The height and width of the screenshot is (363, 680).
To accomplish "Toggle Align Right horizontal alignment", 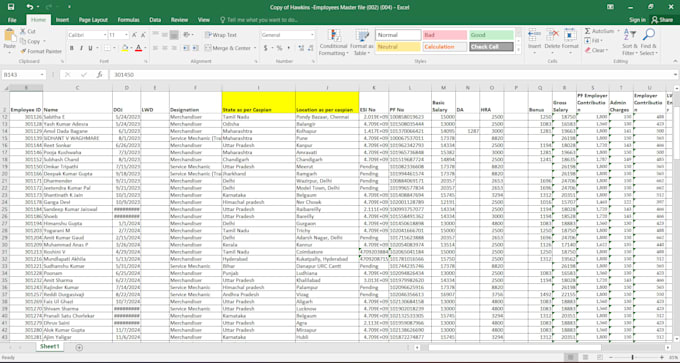I will click(x=174, y=48).
